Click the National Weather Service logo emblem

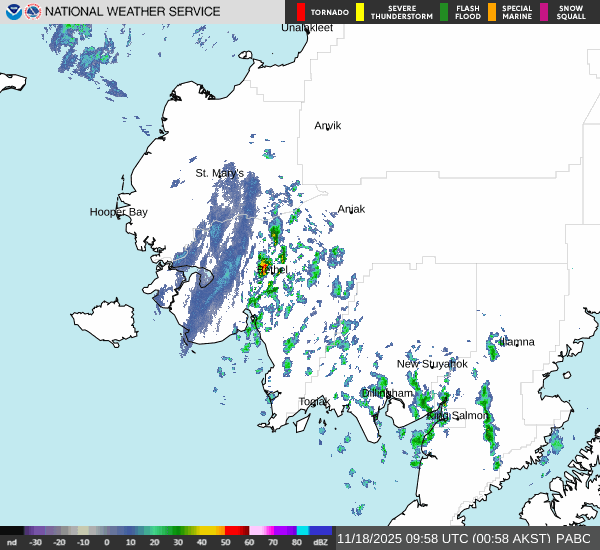[33, 12]
